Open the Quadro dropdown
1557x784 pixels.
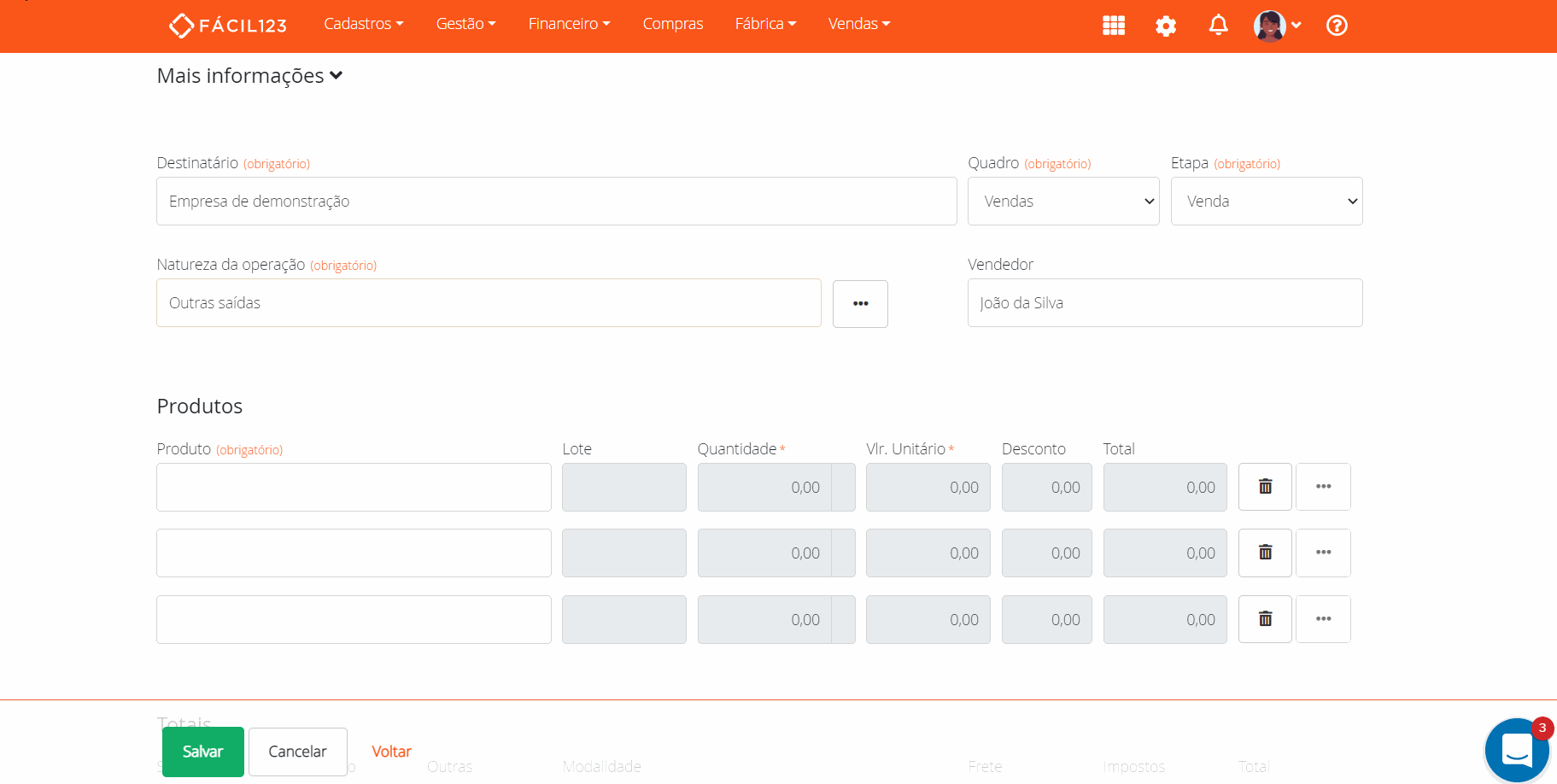point(1062,202)
